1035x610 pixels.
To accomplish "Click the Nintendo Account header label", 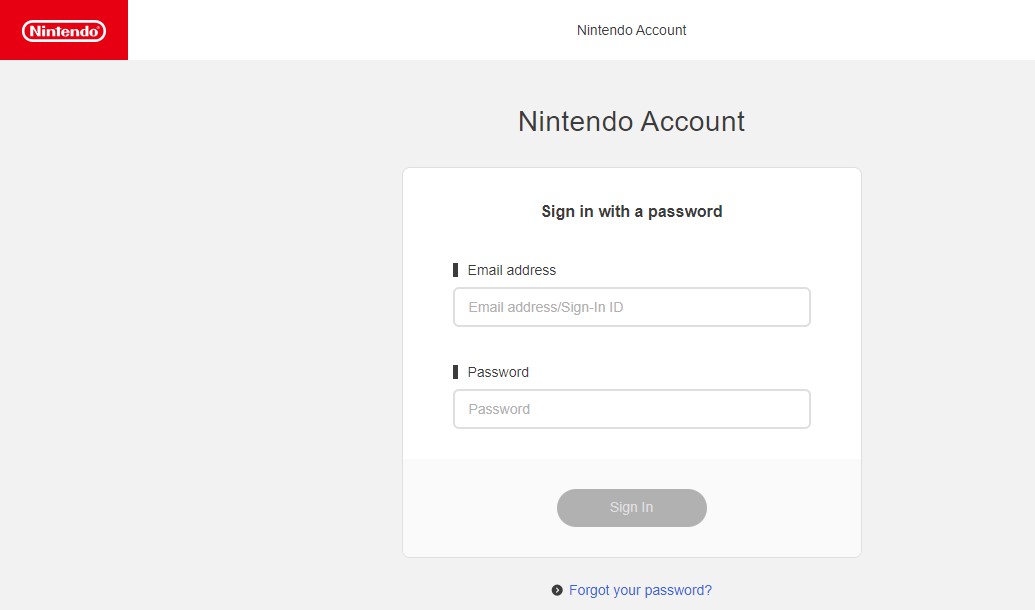I will (630, 30).
